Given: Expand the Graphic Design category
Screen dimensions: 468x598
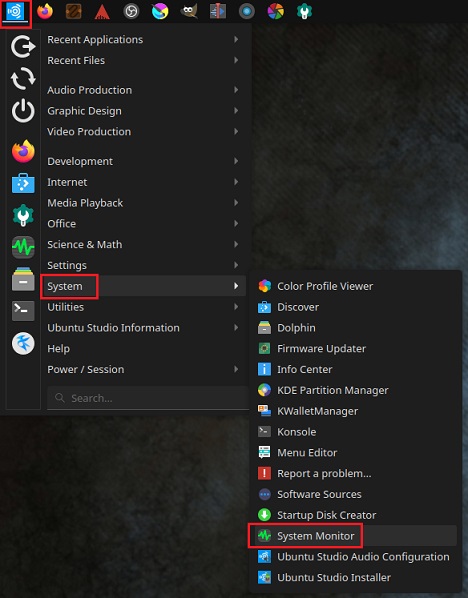Looking at the screenshot, I should point(143,111).
